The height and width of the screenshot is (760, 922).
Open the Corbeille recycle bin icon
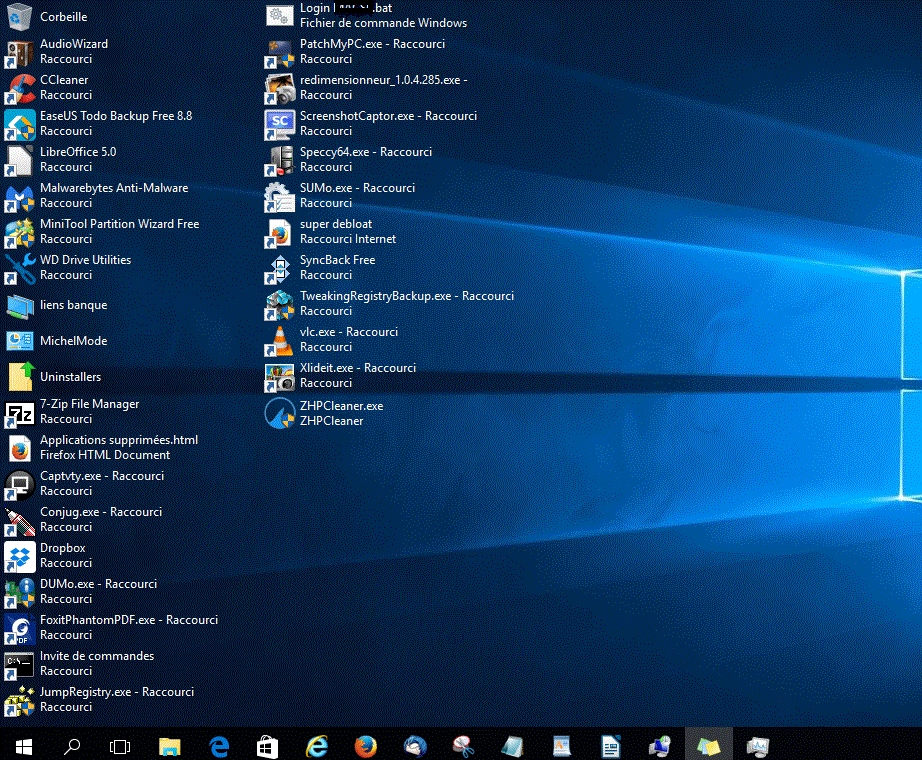(19, 16)
